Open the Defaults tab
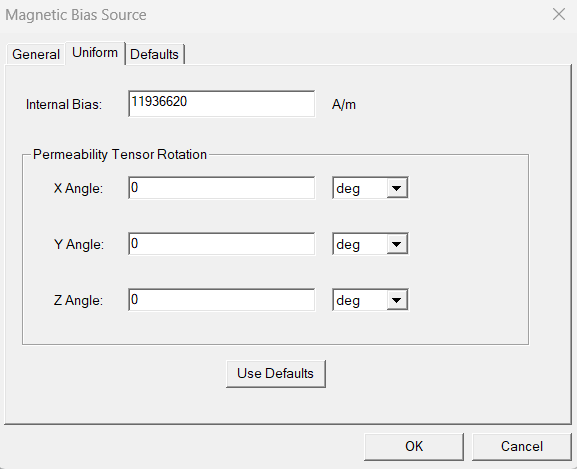 [154, 54]
